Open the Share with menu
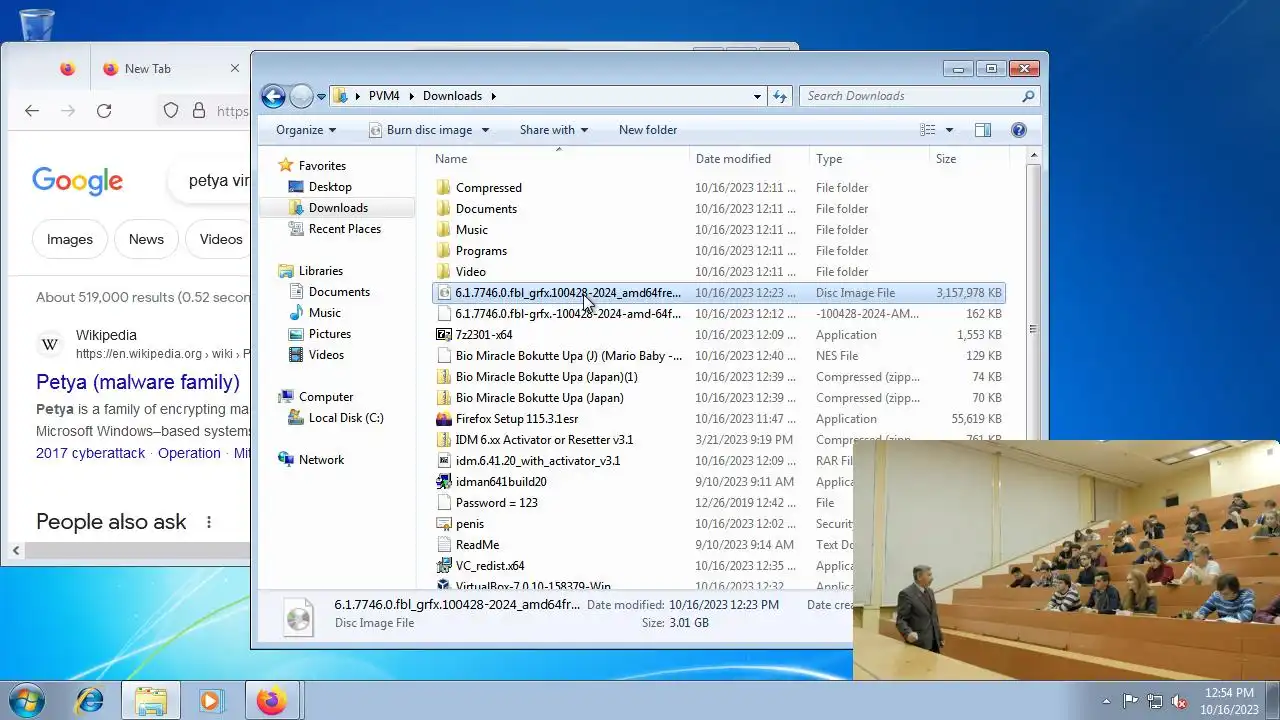1280x720 pixels. pyautogui.click(x=554, y=130)
